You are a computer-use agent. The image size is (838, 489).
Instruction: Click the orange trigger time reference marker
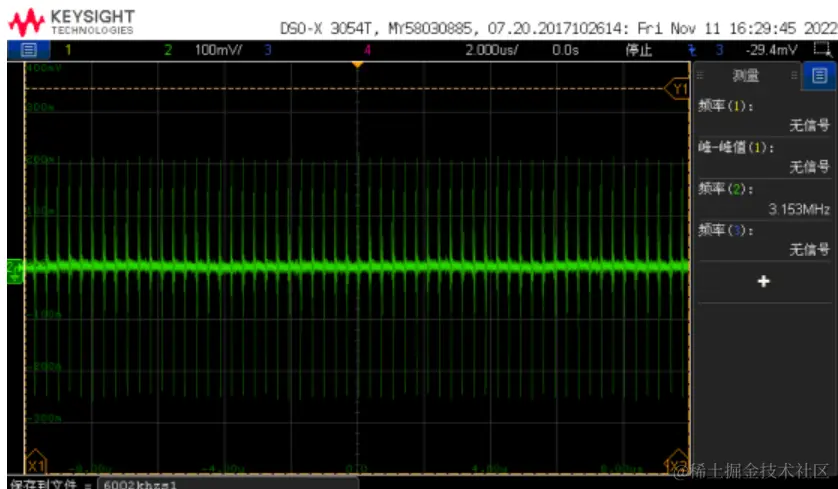point(358,65)
